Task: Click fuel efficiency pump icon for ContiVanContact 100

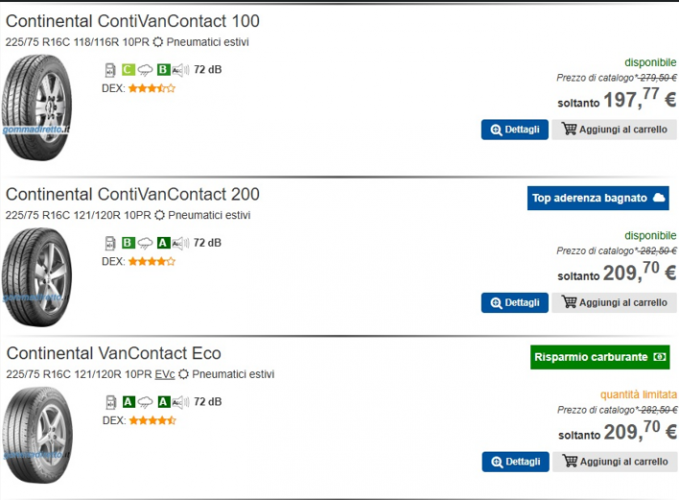Action: click(110, 70)
